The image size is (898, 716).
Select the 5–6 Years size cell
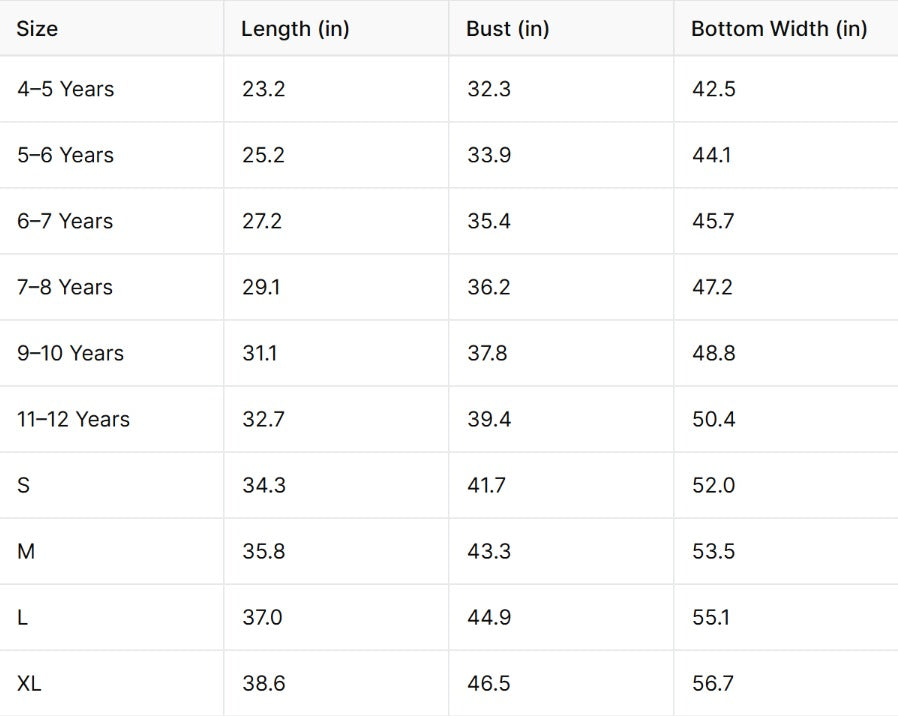coord(65,155)
